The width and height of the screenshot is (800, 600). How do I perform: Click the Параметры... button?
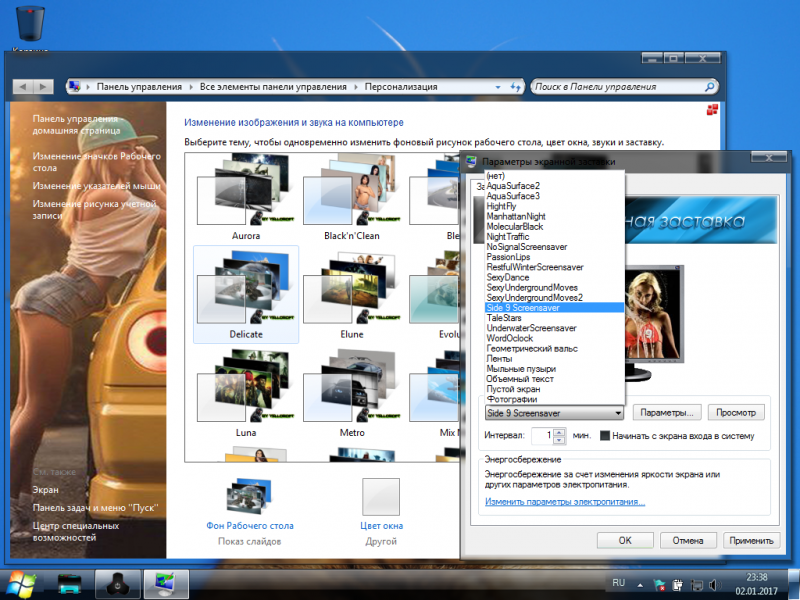667,412
